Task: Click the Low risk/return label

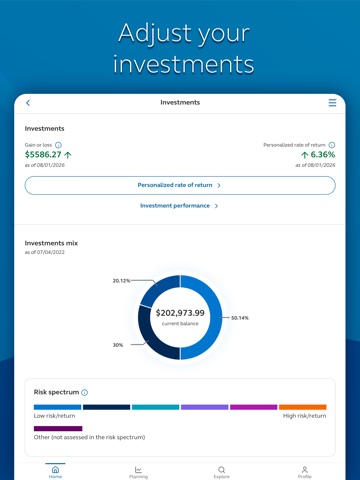Action: [54, 416]
